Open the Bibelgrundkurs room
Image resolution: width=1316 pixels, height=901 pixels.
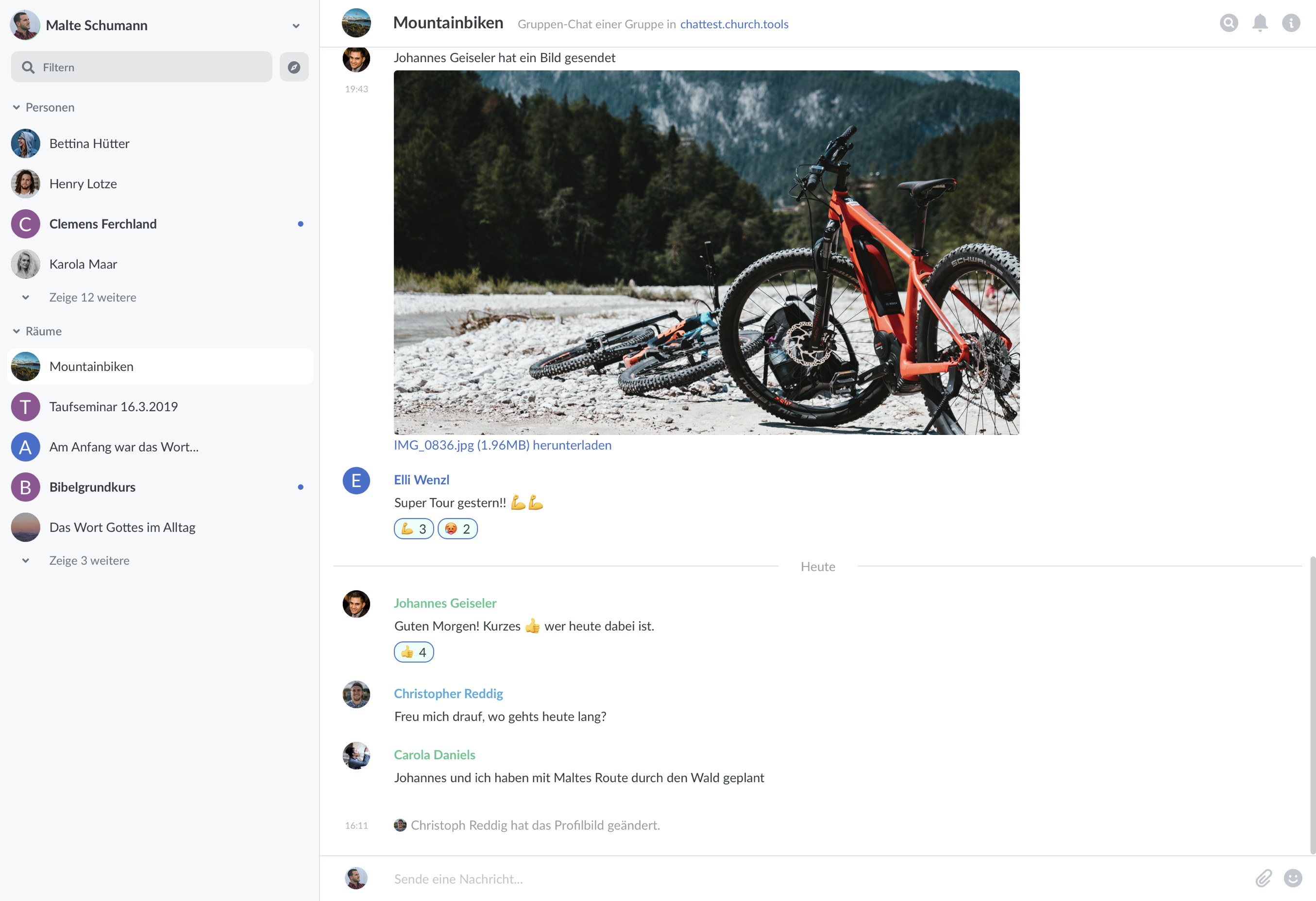92,487
